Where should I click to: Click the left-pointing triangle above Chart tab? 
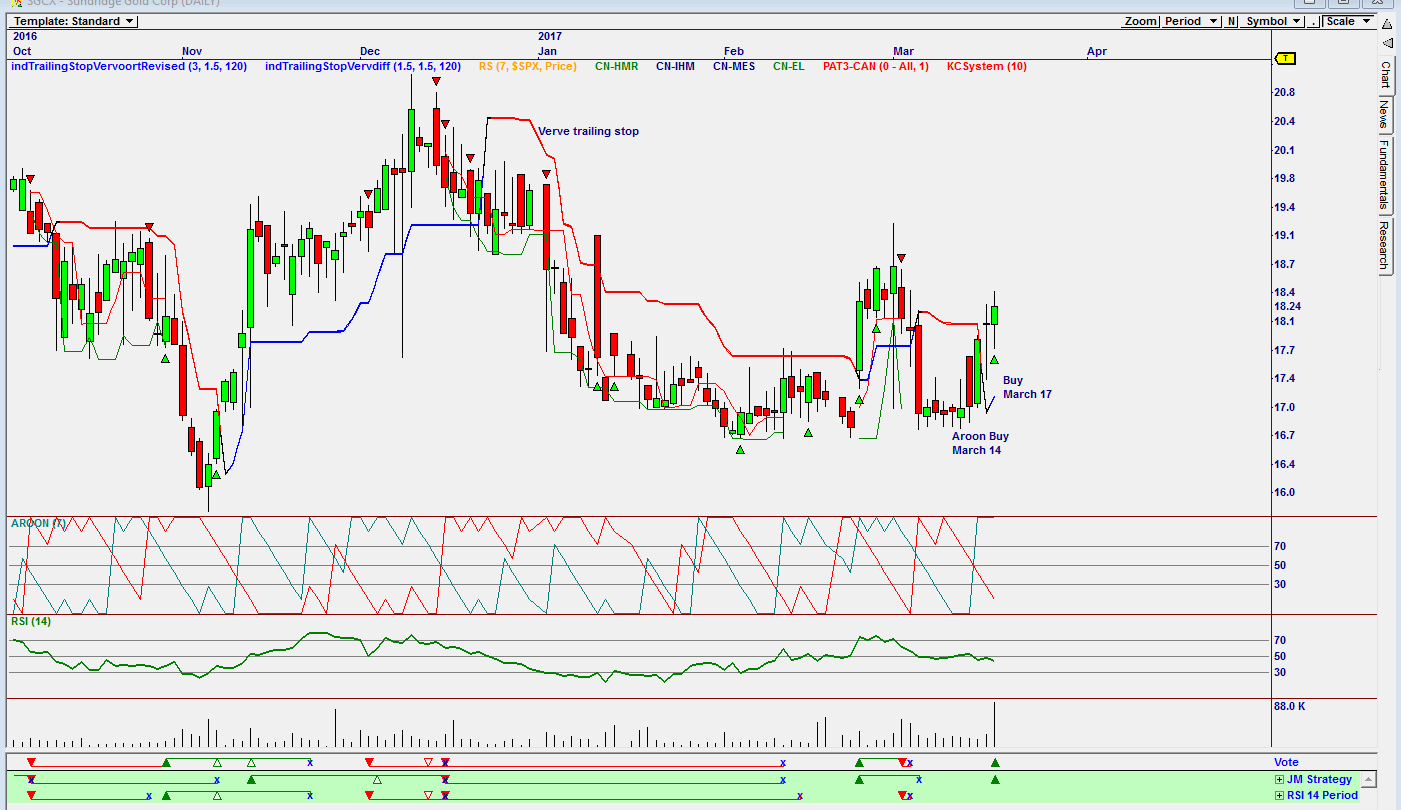[x=1387, y=42]
